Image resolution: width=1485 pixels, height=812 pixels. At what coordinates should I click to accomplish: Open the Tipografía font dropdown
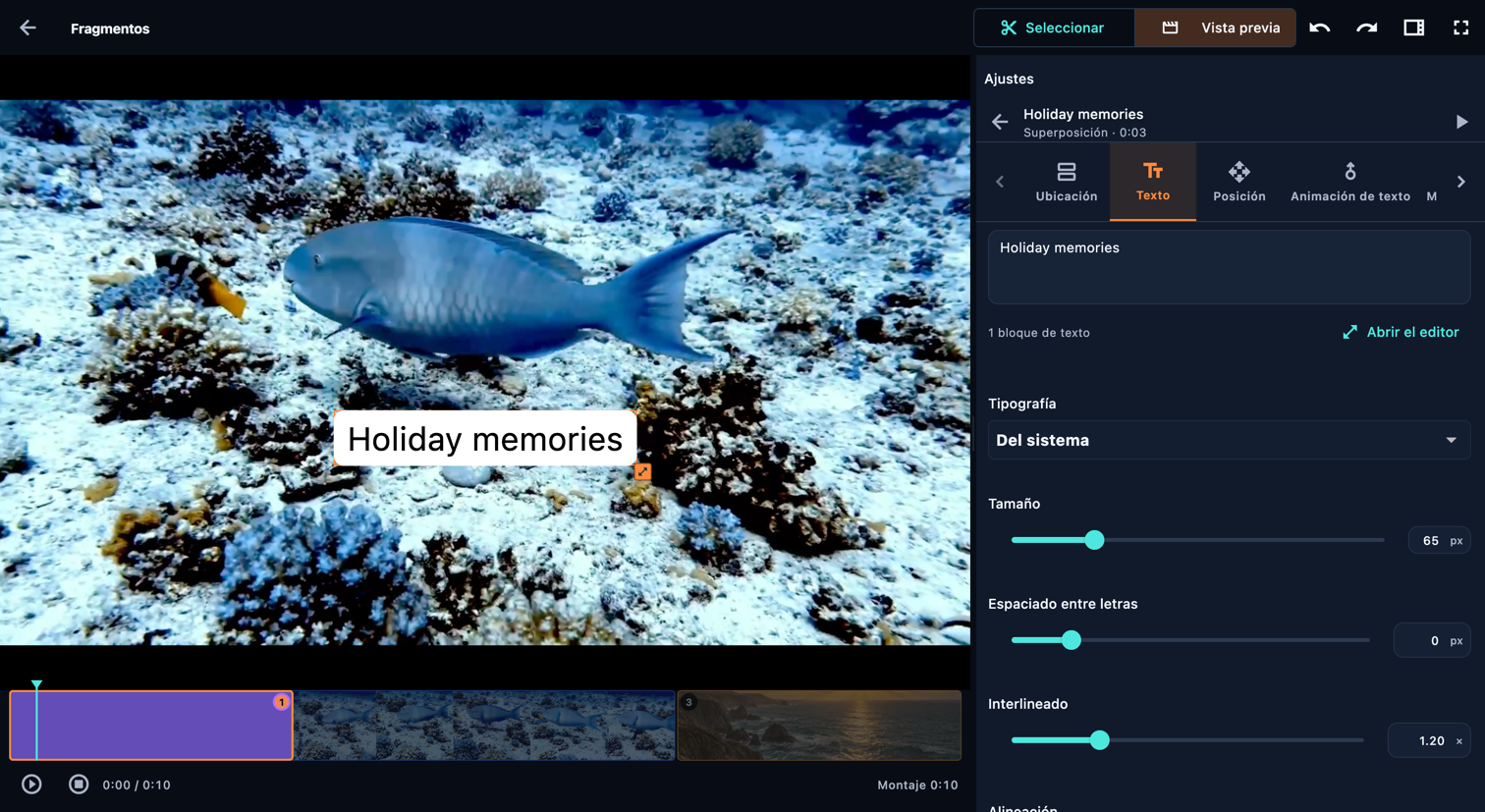[x=1229, y=441]
